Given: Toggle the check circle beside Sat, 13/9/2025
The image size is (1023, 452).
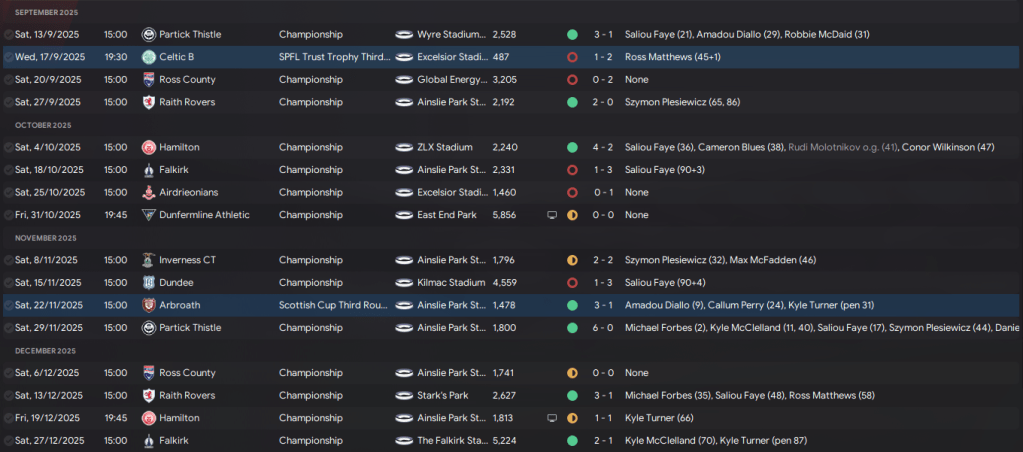Looking at the screenshot, I should pyautogui.click(x=8, y=34).
